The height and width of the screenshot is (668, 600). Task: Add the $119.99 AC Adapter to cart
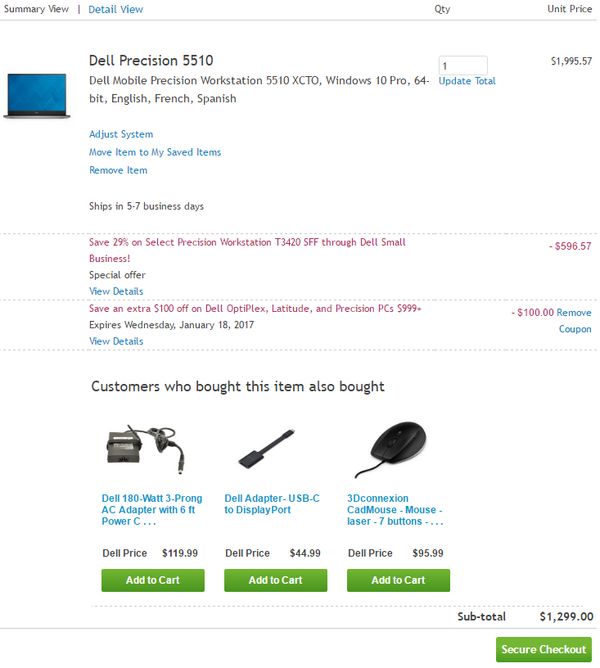(x=153, y=580)
